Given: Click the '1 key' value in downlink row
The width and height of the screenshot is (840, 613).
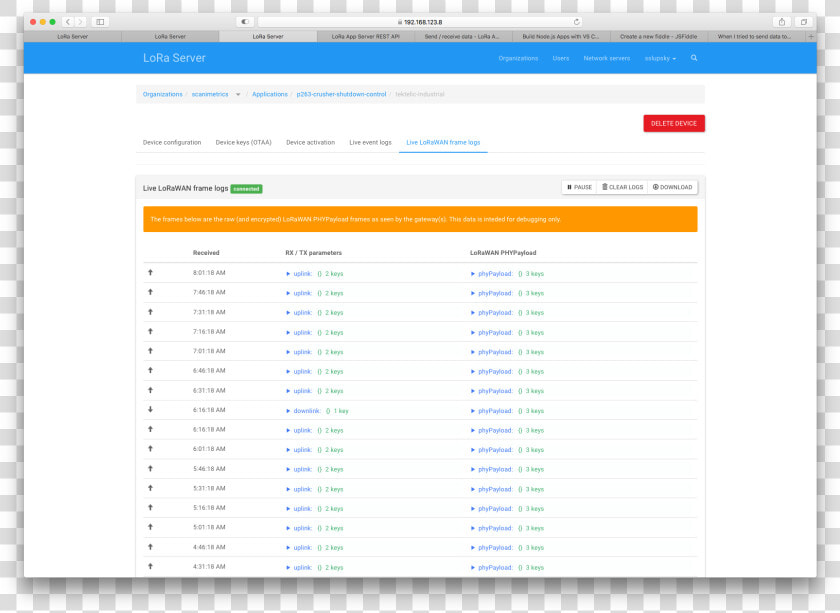Looking at the screenshot, I should pyautogui.click(x=341, y=411).
